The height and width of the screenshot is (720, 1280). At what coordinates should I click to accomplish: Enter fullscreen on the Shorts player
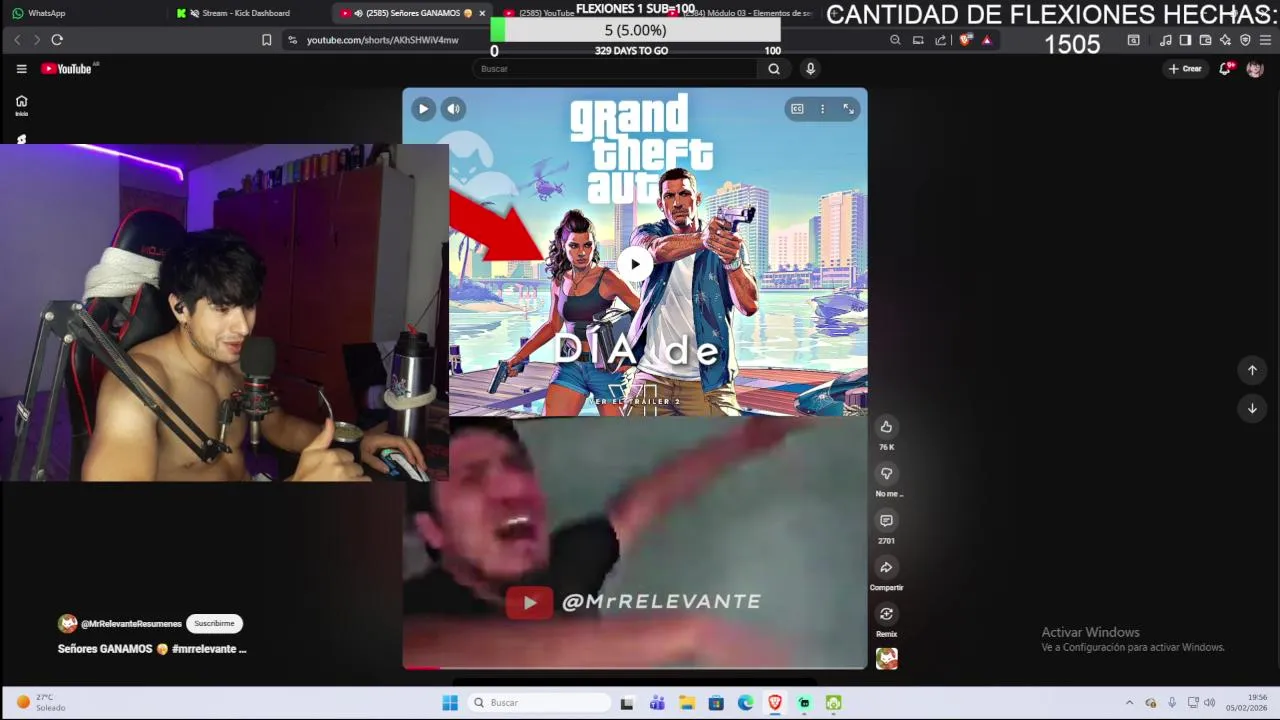point(848,109)
